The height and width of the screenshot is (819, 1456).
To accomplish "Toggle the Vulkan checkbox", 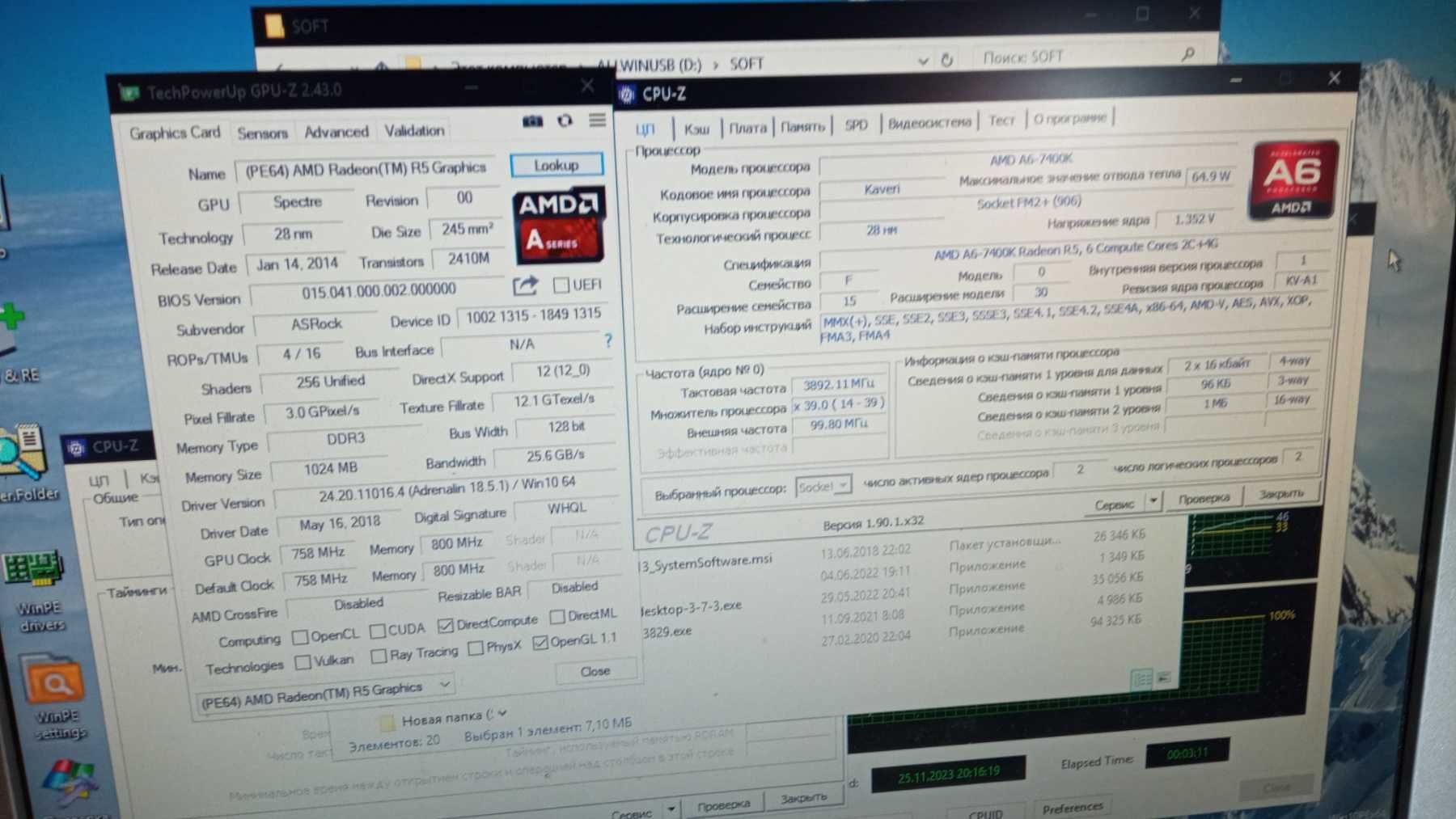I will pyautogui.click(x=303, y=662).
